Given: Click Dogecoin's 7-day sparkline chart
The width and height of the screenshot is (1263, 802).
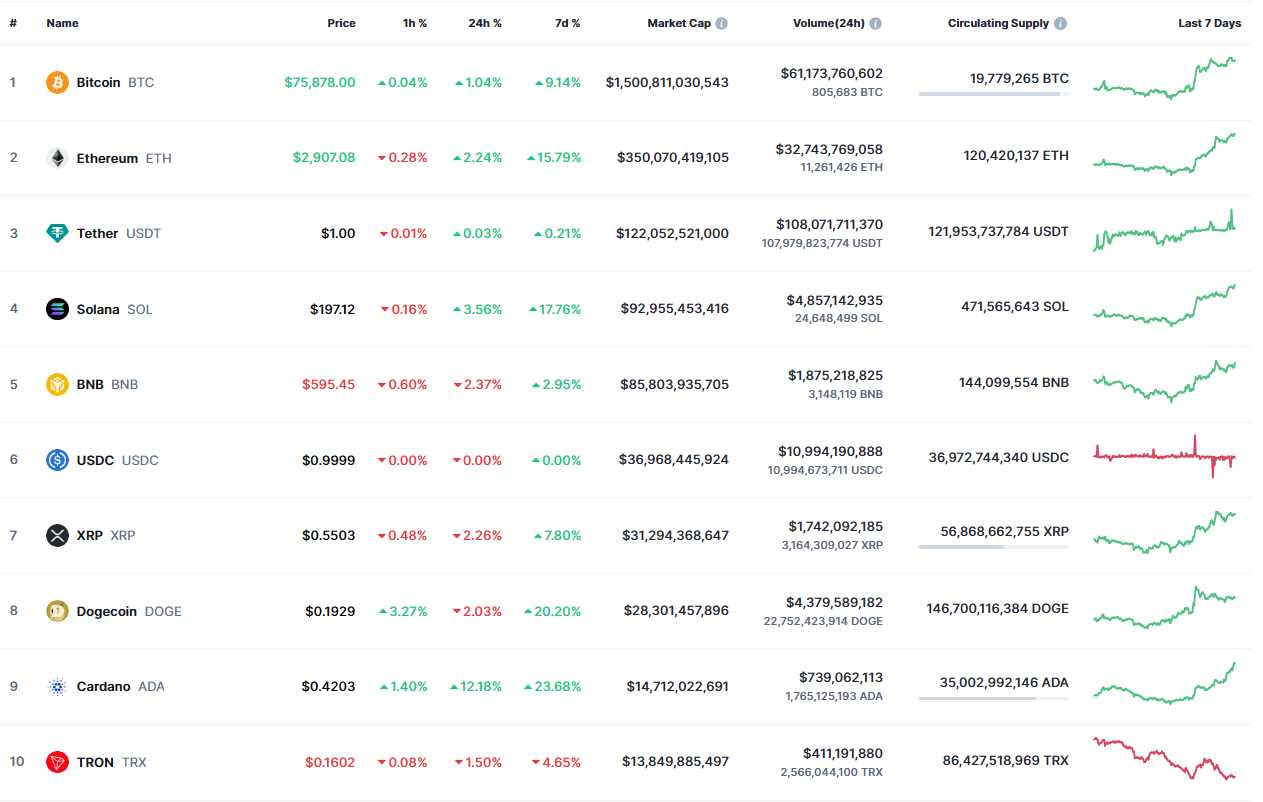Looking at the screenshot, I should [1164, 607].
